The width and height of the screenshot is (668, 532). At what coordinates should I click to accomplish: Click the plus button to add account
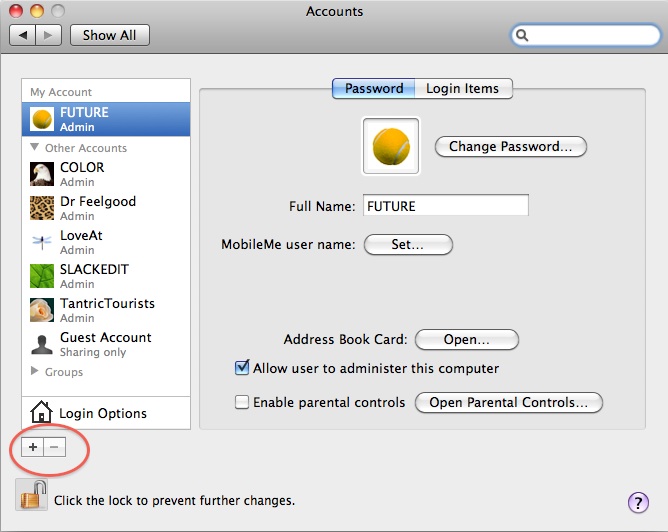(33, 447)
